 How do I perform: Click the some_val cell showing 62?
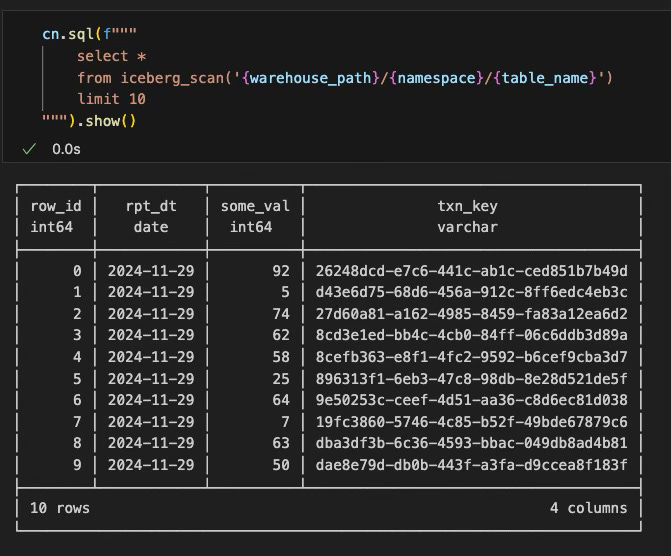281,335
